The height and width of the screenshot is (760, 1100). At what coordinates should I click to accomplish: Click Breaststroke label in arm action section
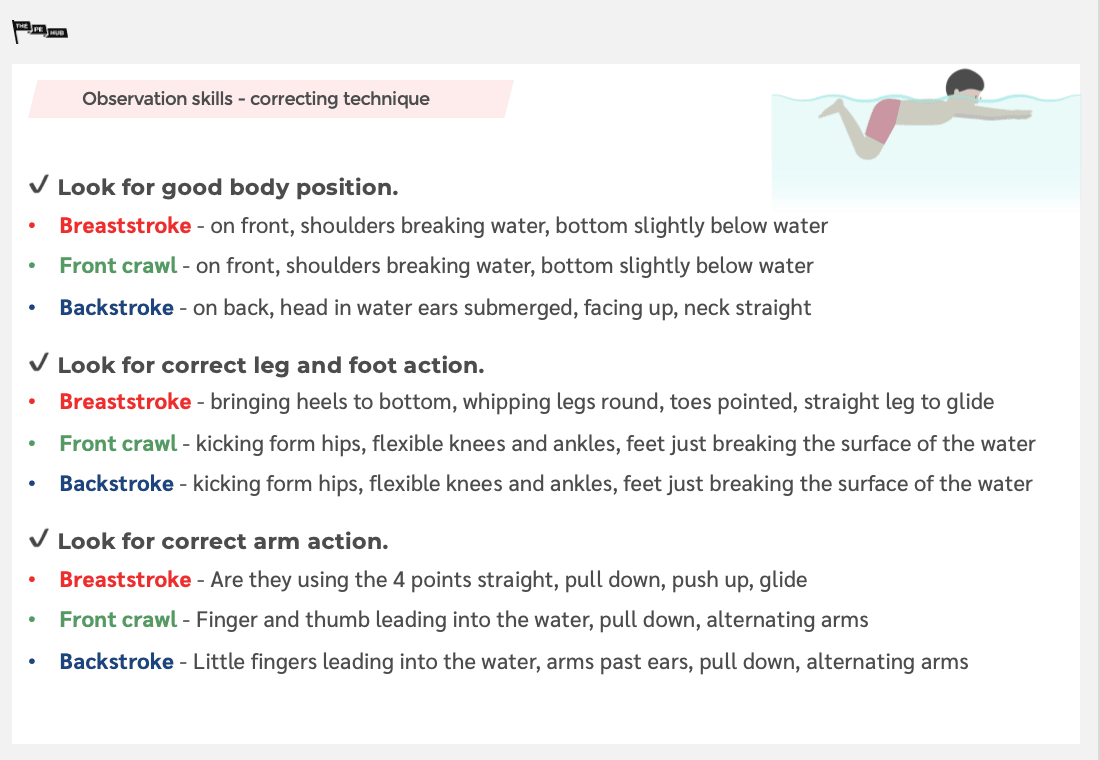[125, 580]
